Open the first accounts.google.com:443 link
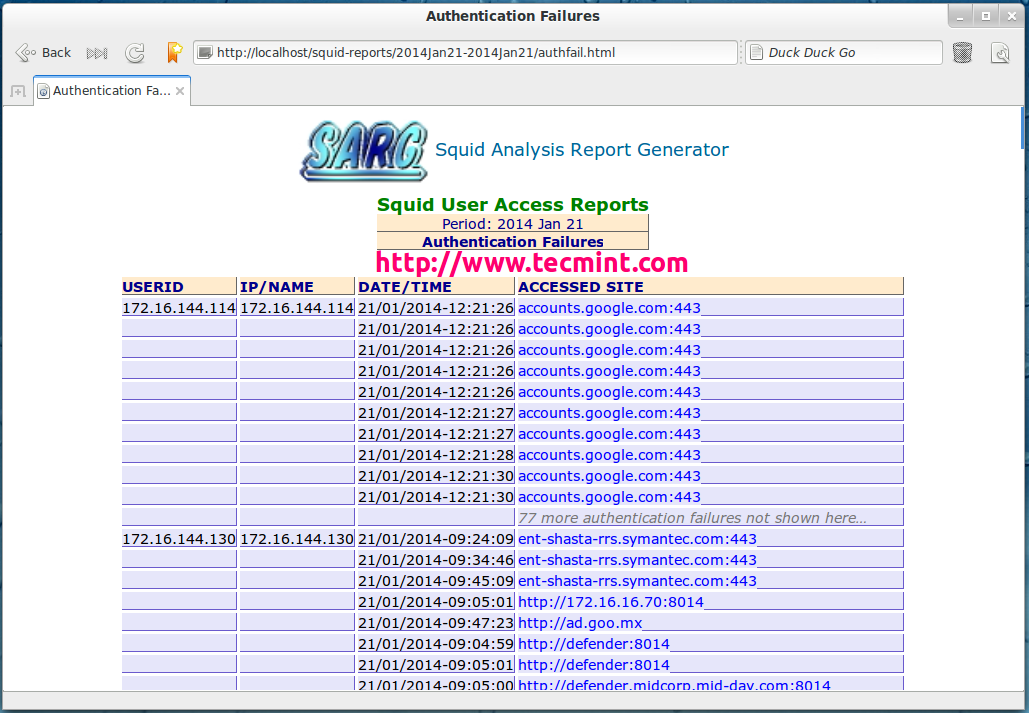The image size is (1029, 713). pyautogui.click(x=609, y=308)
